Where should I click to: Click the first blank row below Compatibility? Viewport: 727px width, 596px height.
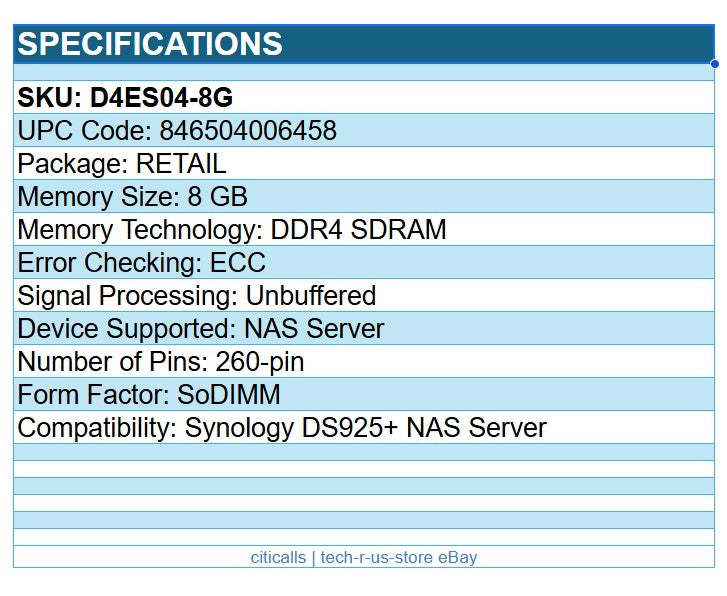click(364, 452)
